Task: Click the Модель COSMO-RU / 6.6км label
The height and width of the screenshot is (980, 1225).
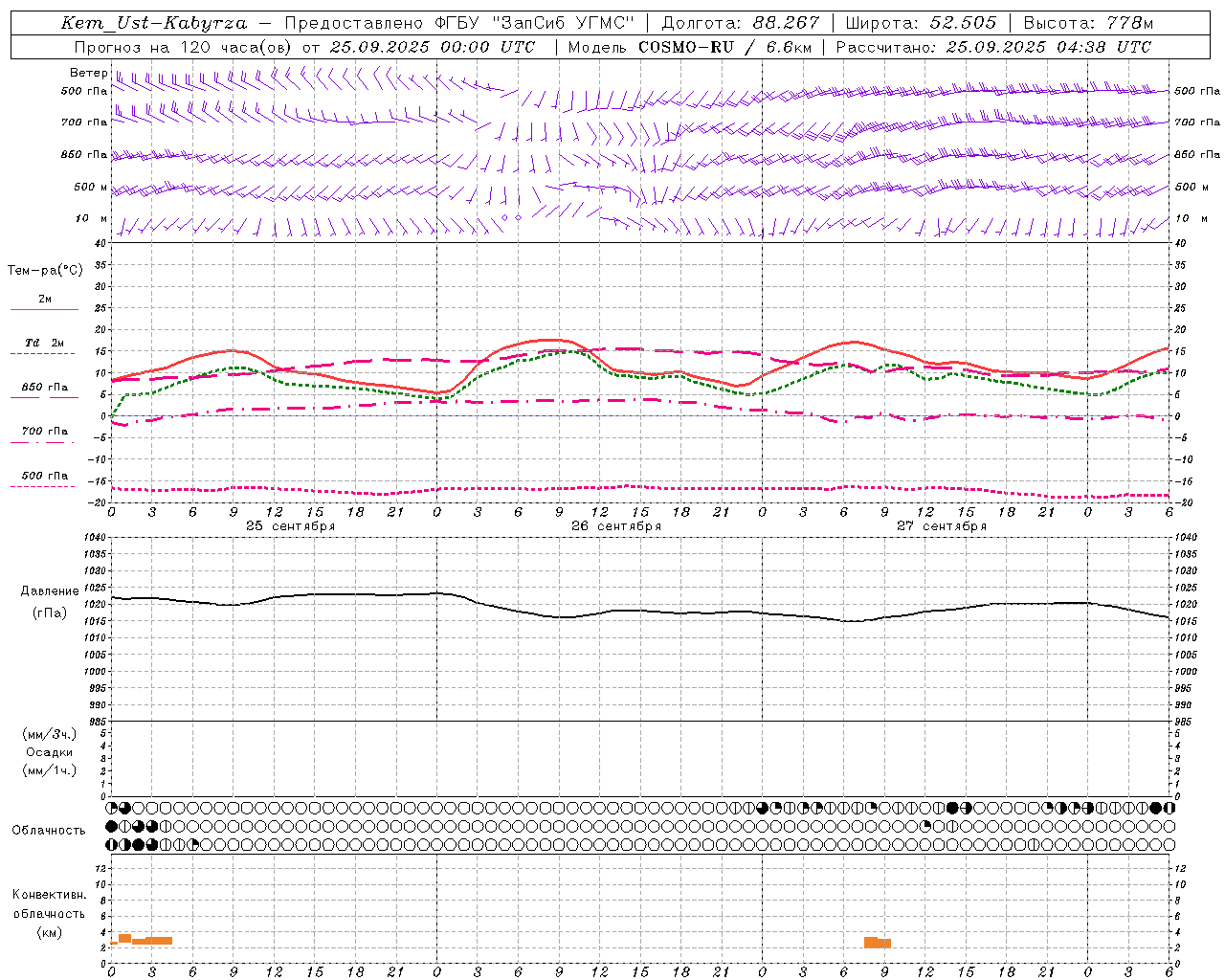Action: coord(690,47)
